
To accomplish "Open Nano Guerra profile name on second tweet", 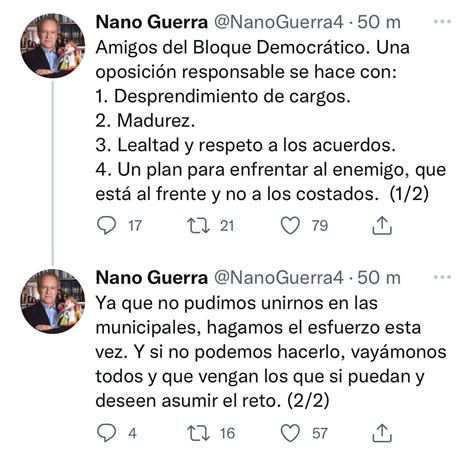I will pos(152,277).
